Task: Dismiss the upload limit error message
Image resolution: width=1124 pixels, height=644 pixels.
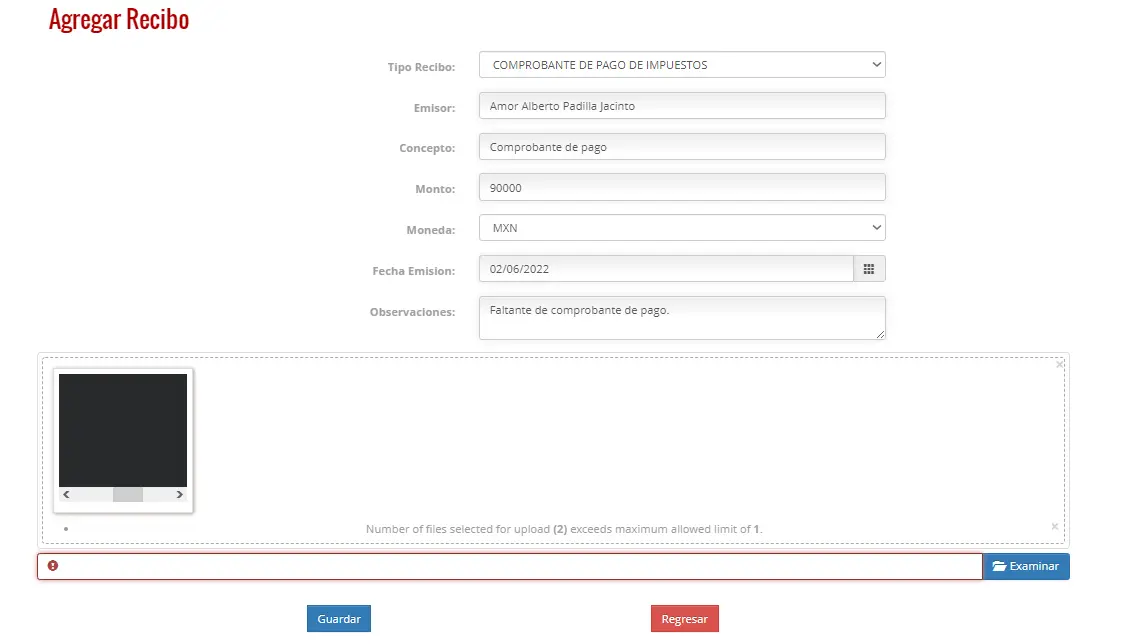Action: coord(1054,526)
